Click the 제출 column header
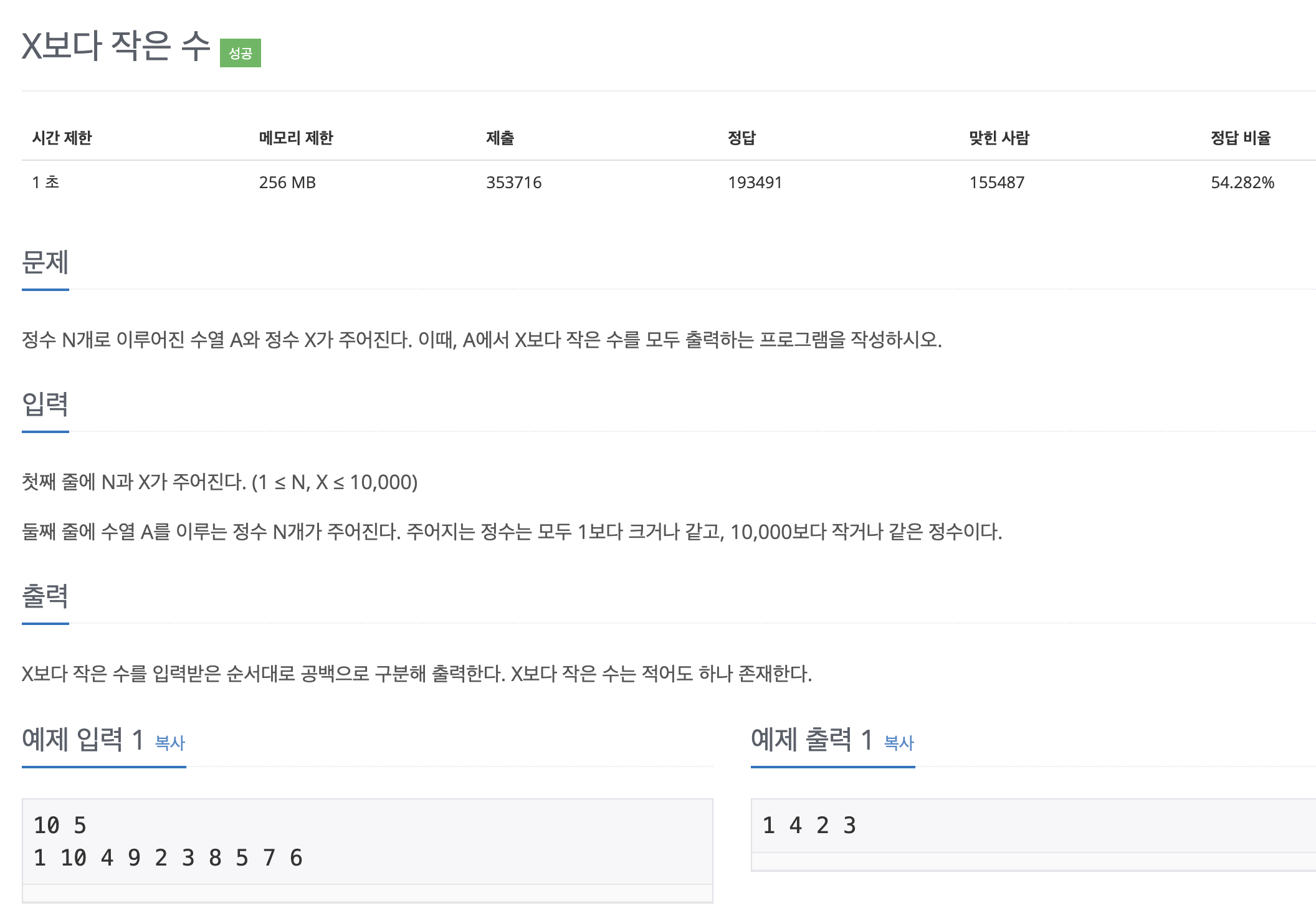The width and height of the screenshot is (1316, 921). [500, 138]
